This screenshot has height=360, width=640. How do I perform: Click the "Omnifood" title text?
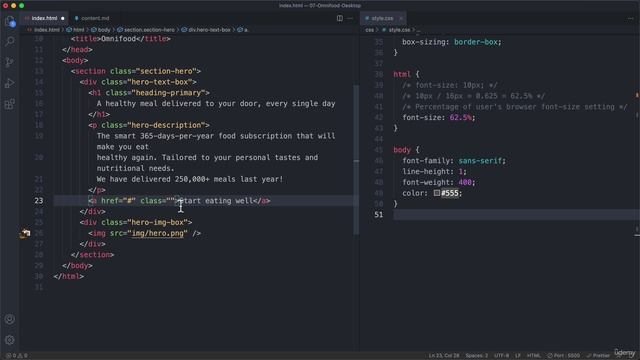[x=118, y=39]
